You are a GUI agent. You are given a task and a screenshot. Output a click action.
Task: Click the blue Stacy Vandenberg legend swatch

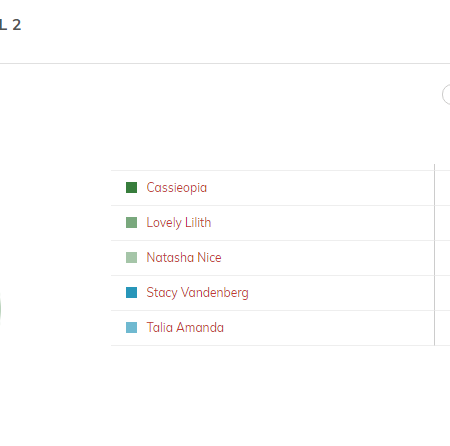(x=131, y=292)
